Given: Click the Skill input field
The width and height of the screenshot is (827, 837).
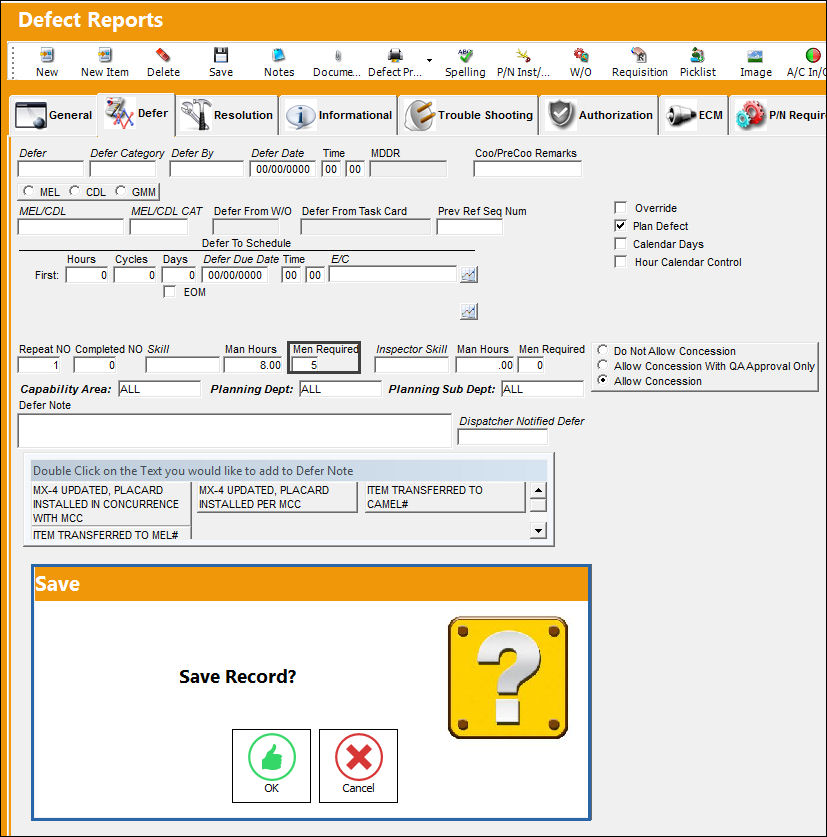Looking at the screenshot, I should (183, 365).
